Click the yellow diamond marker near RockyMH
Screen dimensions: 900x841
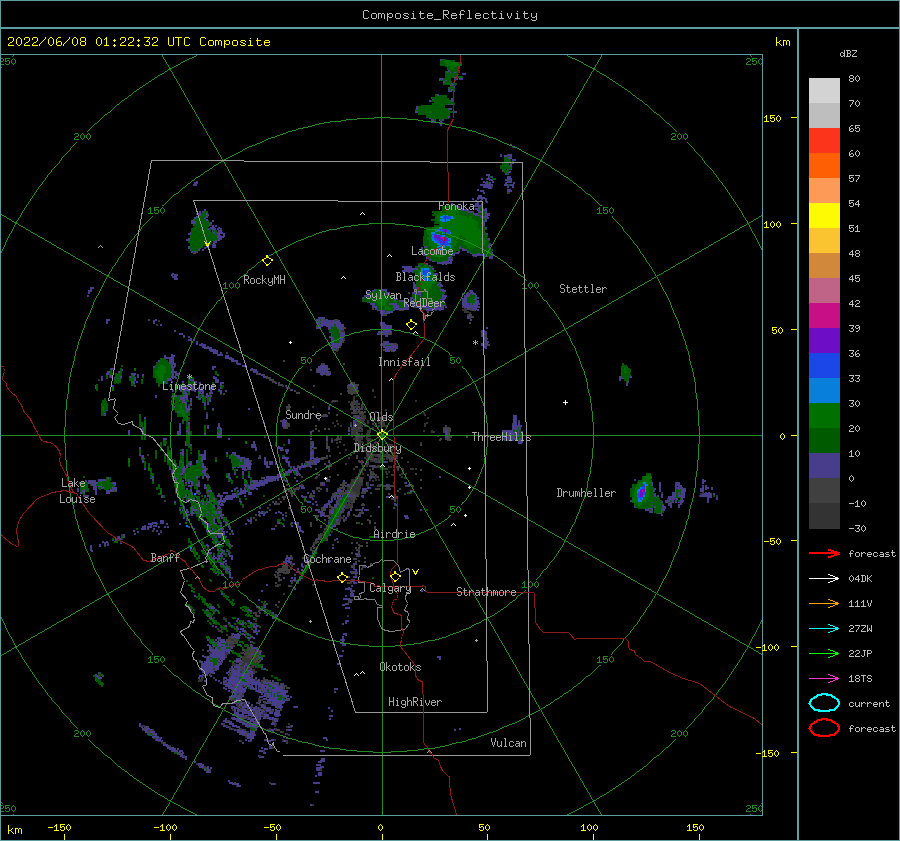click(x=267, y=261)
